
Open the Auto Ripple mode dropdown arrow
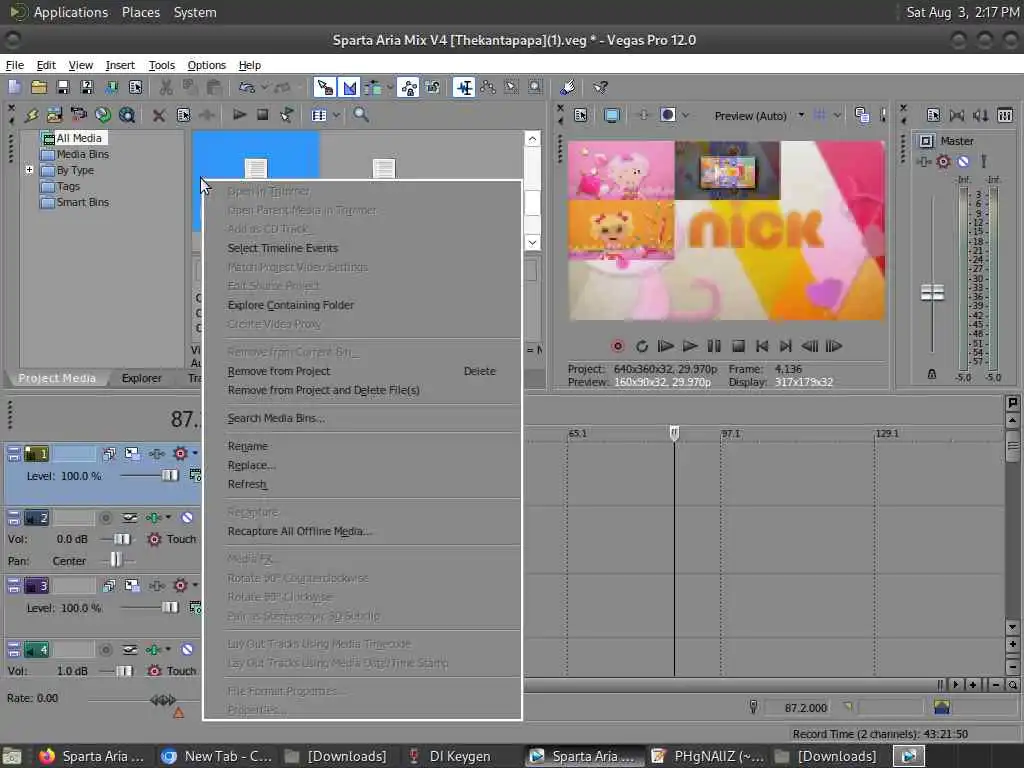click(390, 87)
